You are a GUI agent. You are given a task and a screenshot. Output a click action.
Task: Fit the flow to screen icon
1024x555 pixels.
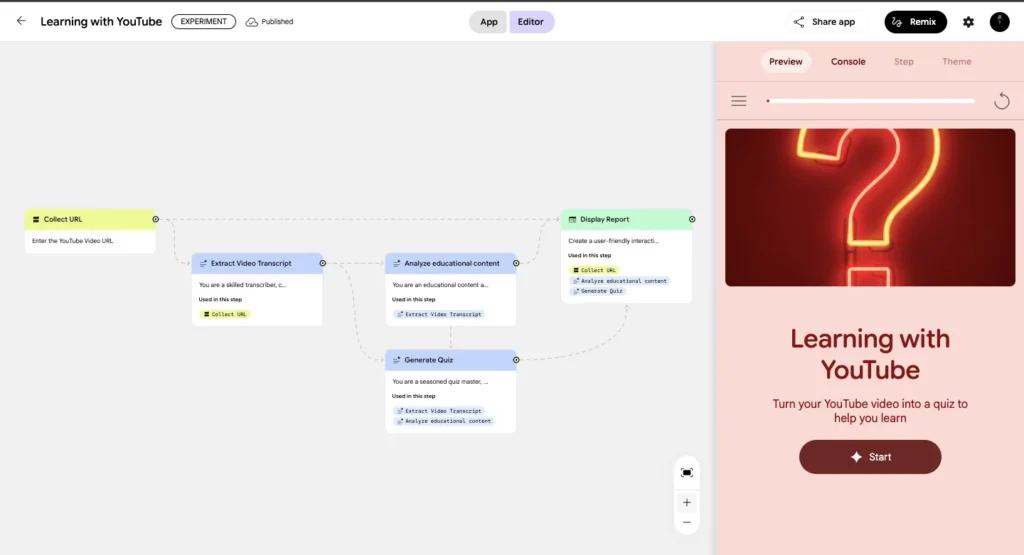[x=686, y=473]
